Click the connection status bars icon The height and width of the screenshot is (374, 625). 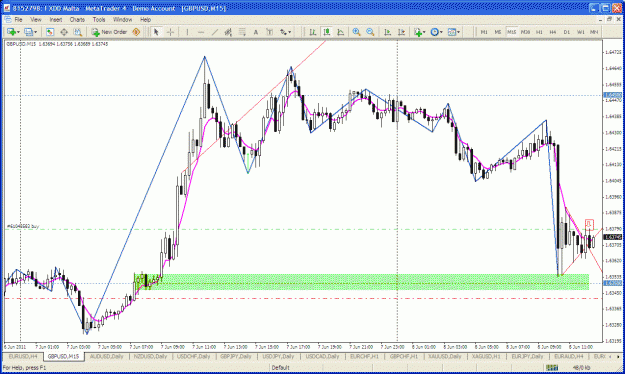pos(552,368)
